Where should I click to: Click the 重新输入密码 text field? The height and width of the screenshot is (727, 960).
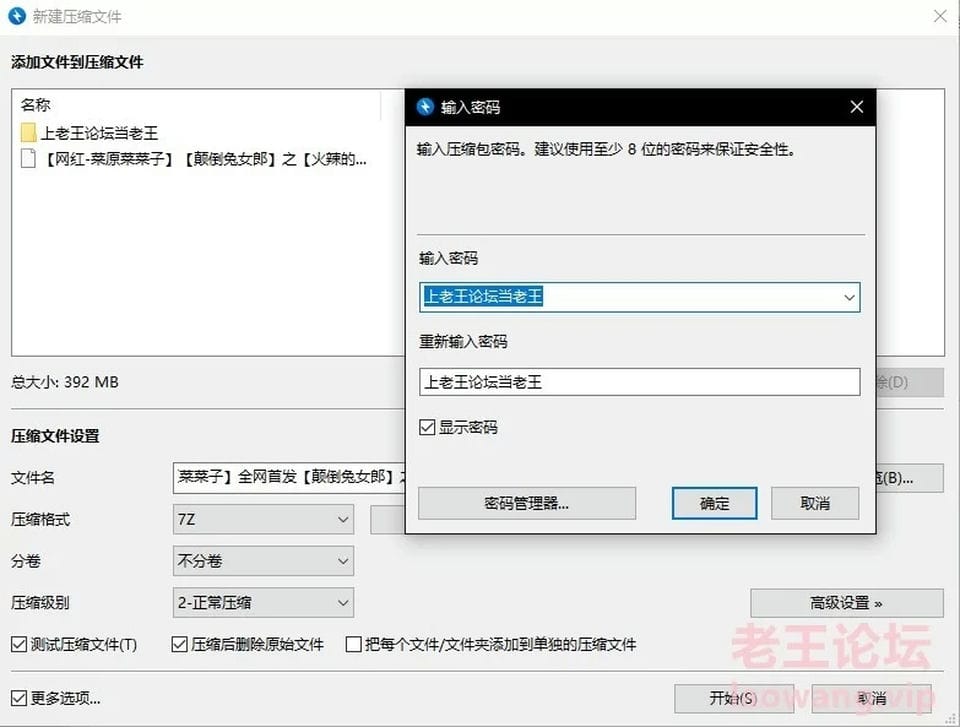(x=640, y=382)
